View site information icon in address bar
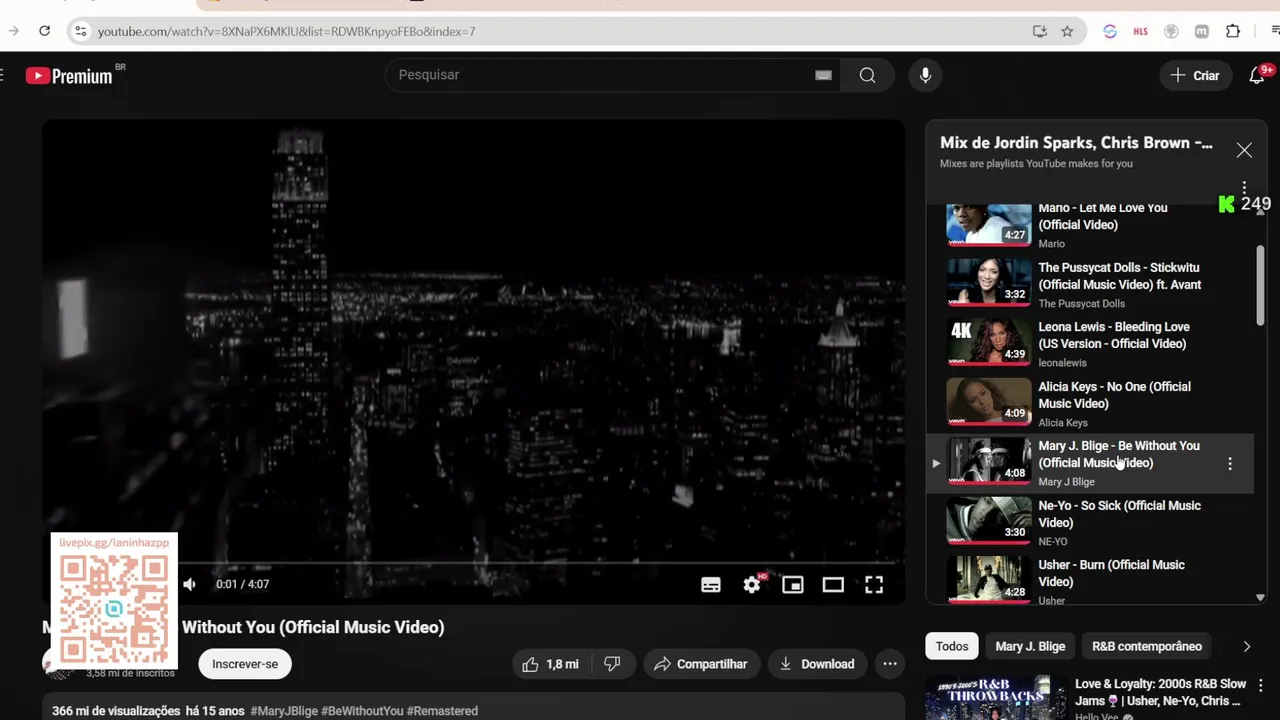The image size is (1280, 720). click(x=81, y=31)
